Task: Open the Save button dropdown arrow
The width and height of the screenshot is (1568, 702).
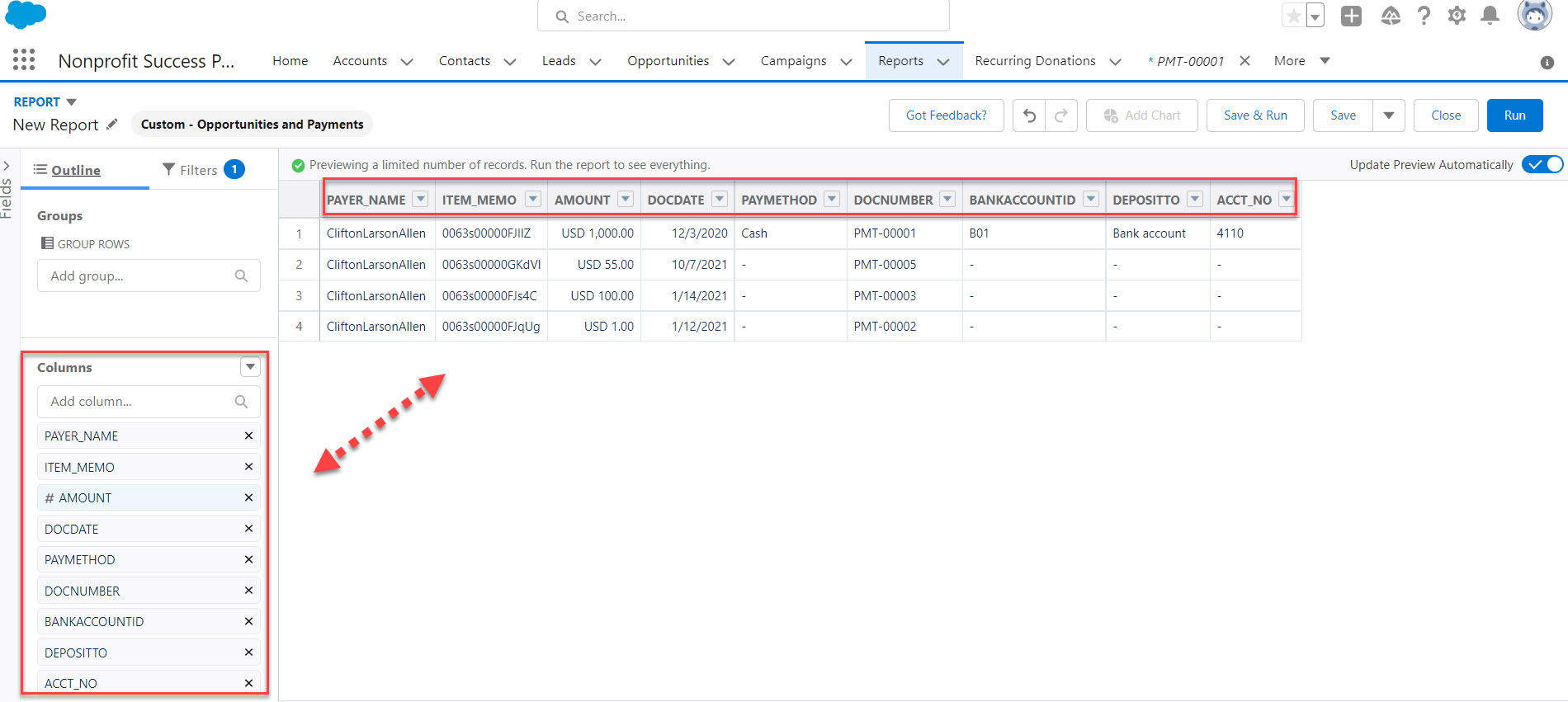Action: 1389,115
